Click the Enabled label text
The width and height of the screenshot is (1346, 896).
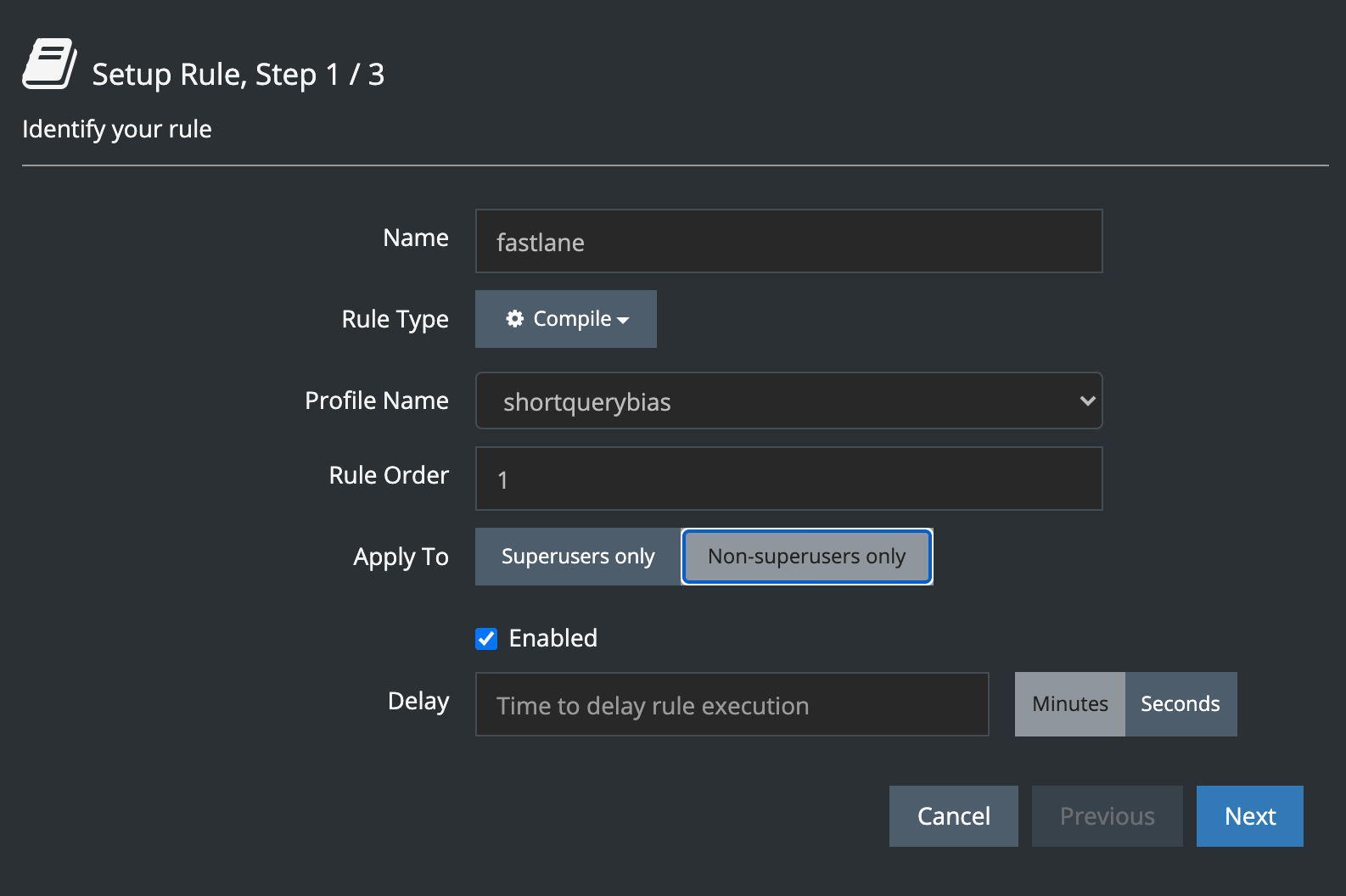click(x=552, y=638)
